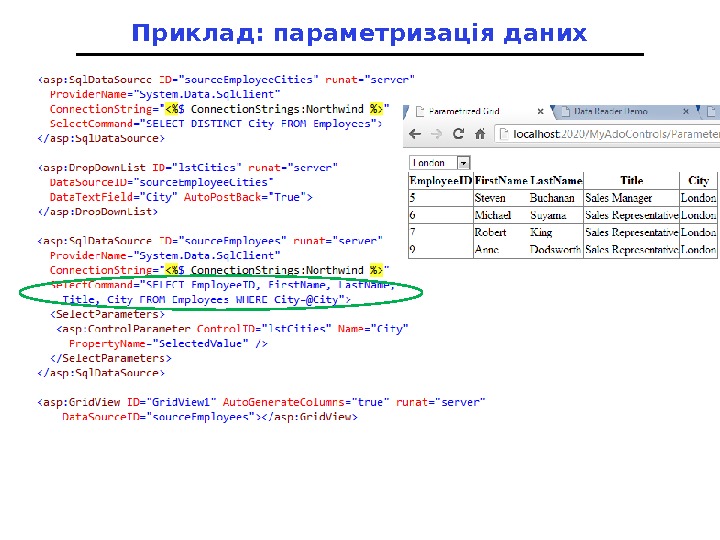Click the first name Steven

pyautogui.click(x=490, y=198)
